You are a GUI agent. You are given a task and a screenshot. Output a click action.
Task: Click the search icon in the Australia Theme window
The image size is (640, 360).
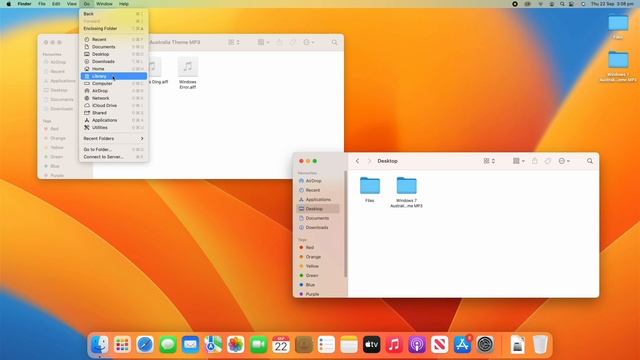click(335, 42)
